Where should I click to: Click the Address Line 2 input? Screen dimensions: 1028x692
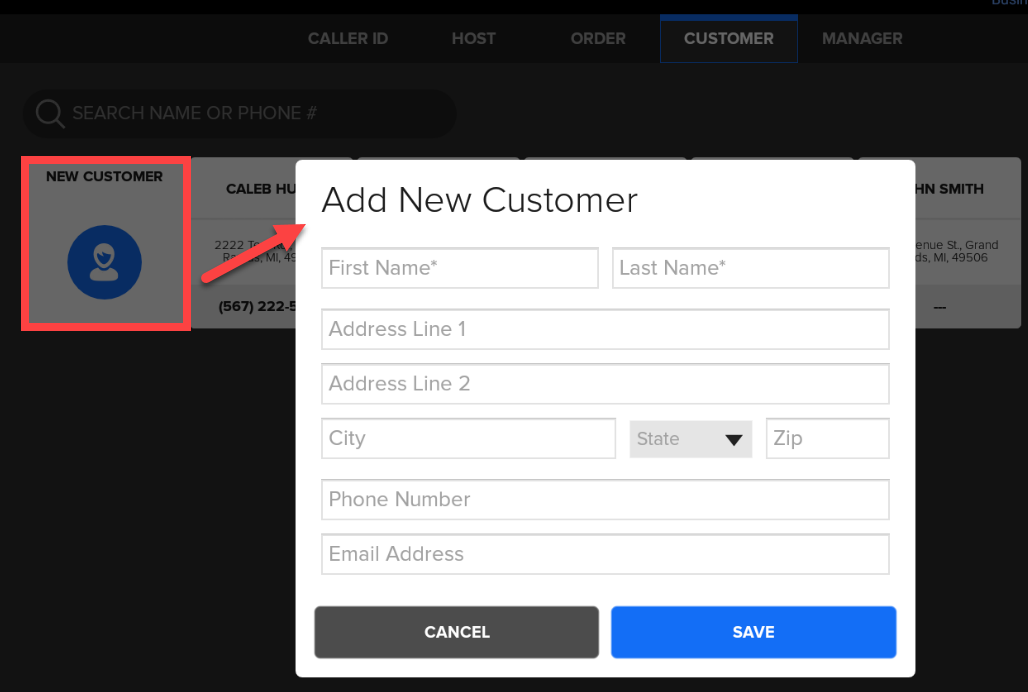tap(605, 384)
